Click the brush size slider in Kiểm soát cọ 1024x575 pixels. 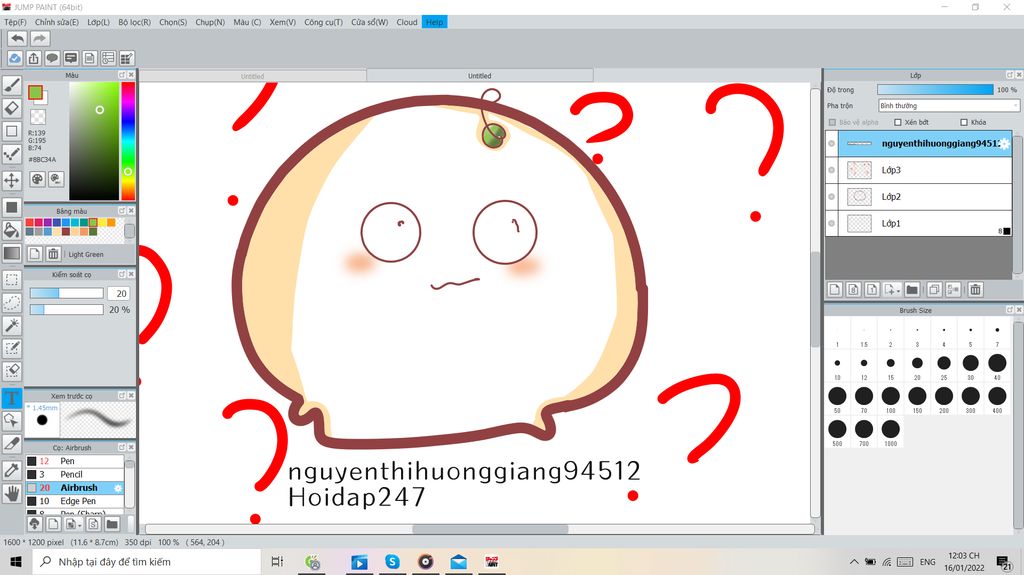(67, 293)
